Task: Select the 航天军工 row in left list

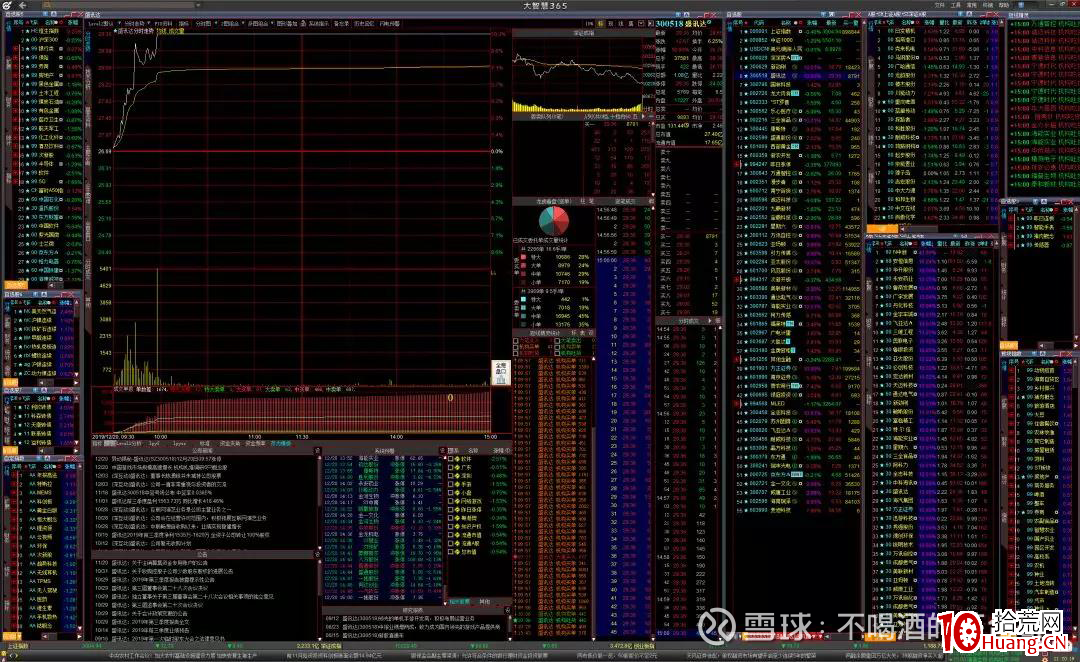Action: click(x=45, y=128)
